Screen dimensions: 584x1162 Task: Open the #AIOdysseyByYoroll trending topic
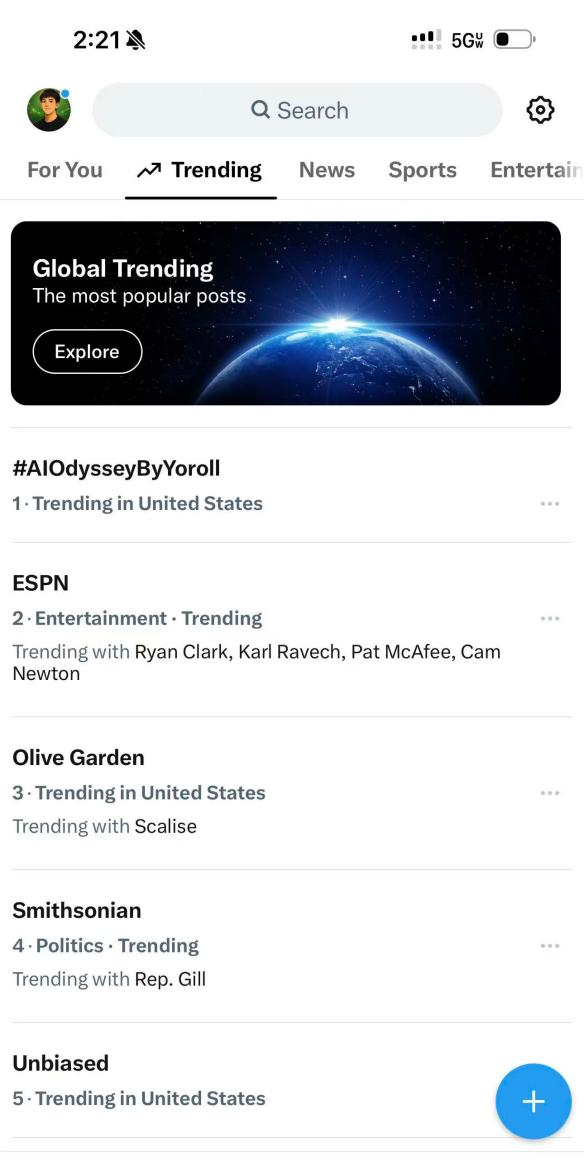tap(292, 485)
